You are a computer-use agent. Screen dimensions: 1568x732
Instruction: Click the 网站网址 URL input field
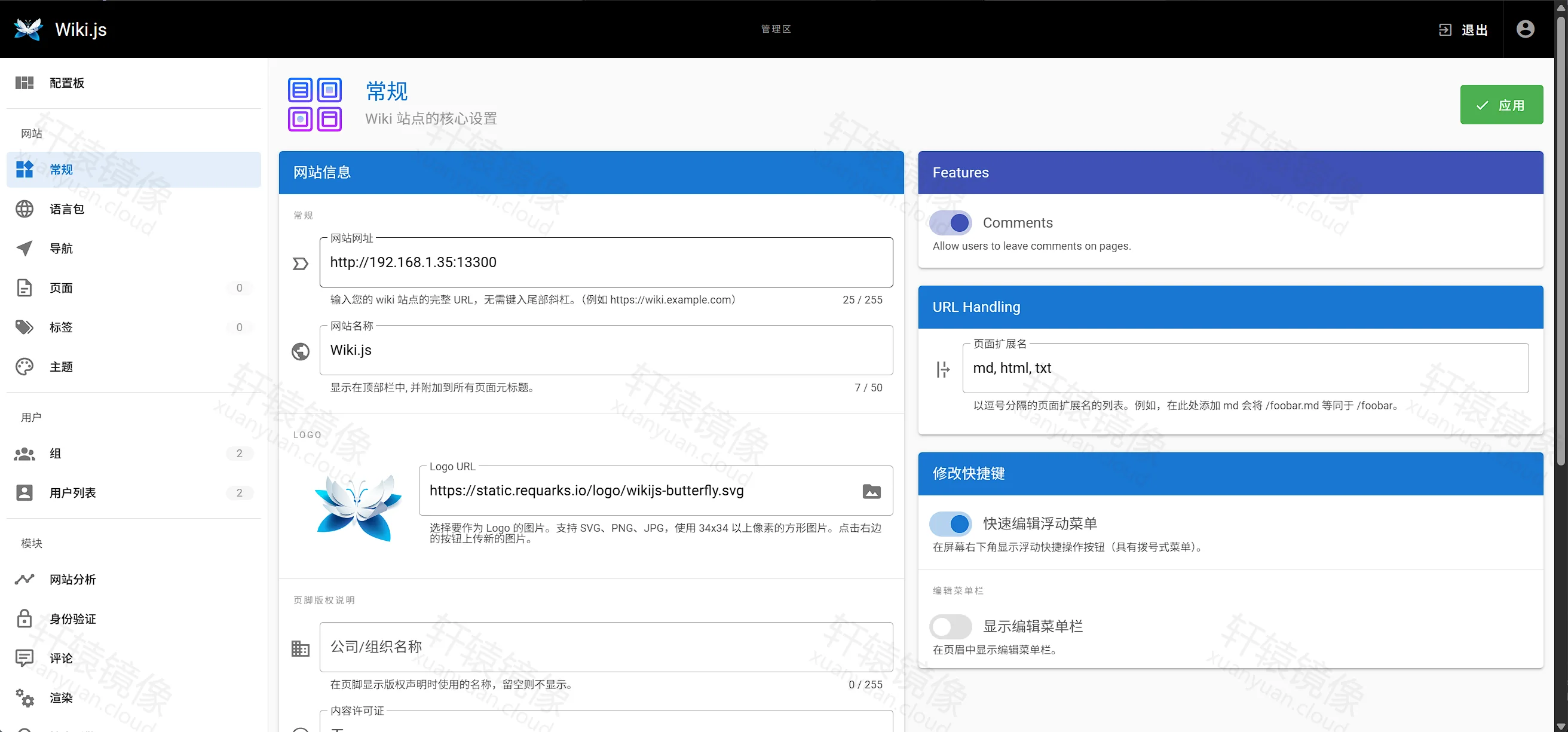tap(607, 262)
